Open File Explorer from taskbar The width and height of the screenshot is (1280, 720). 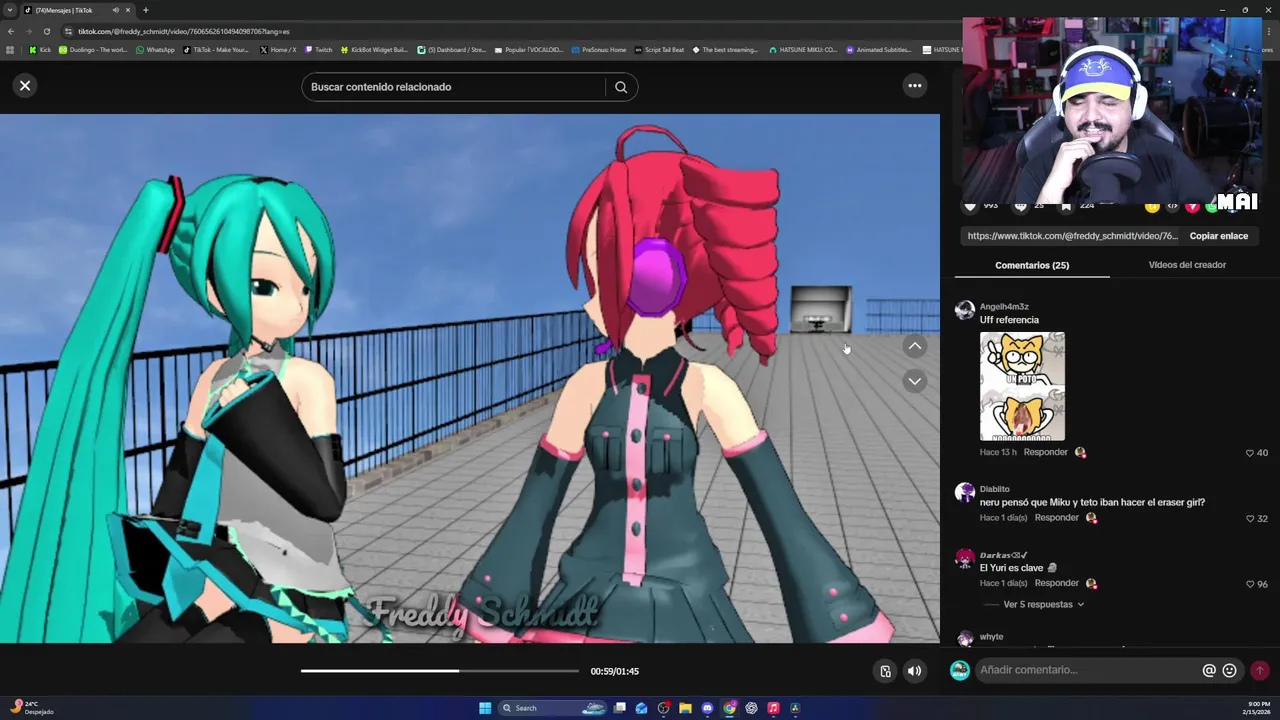click(x=685, y=708)
